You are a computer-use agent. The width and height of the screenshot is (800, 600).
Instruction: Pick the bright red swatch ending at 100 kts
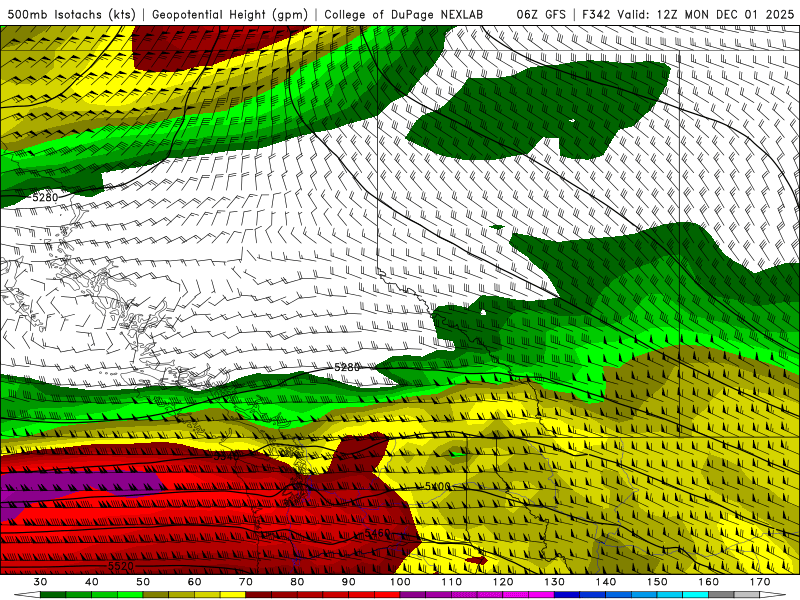tap(387, 595)
